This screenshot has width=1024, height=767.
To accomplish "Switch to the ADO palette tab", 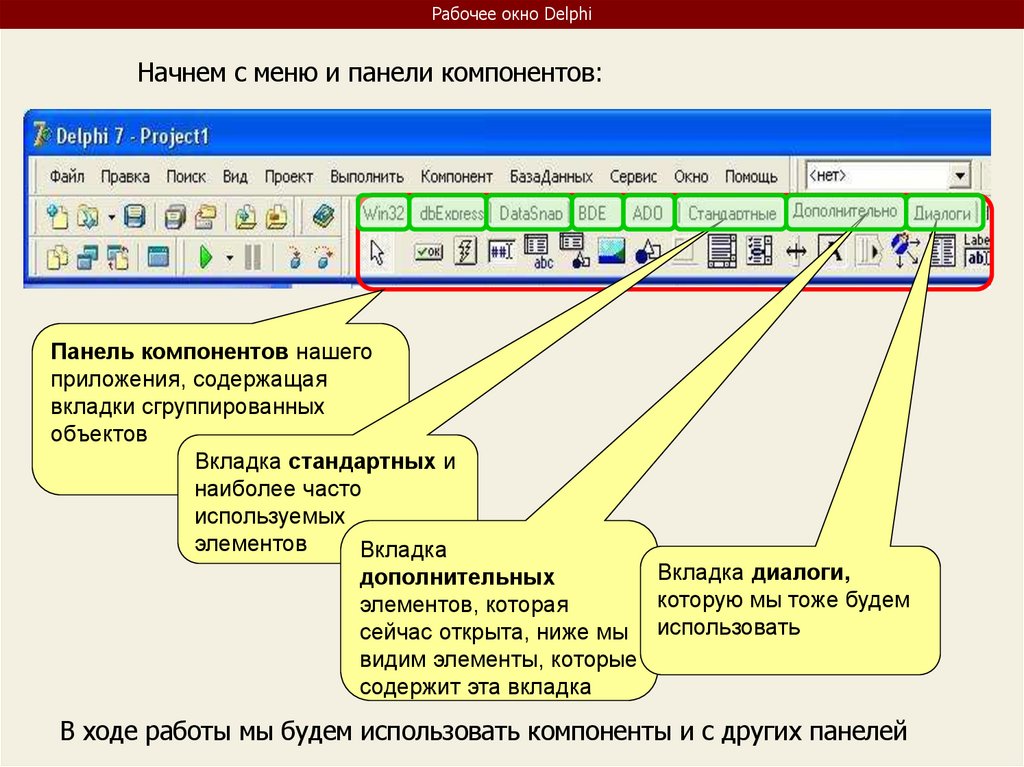I will (x=648, y=212).
